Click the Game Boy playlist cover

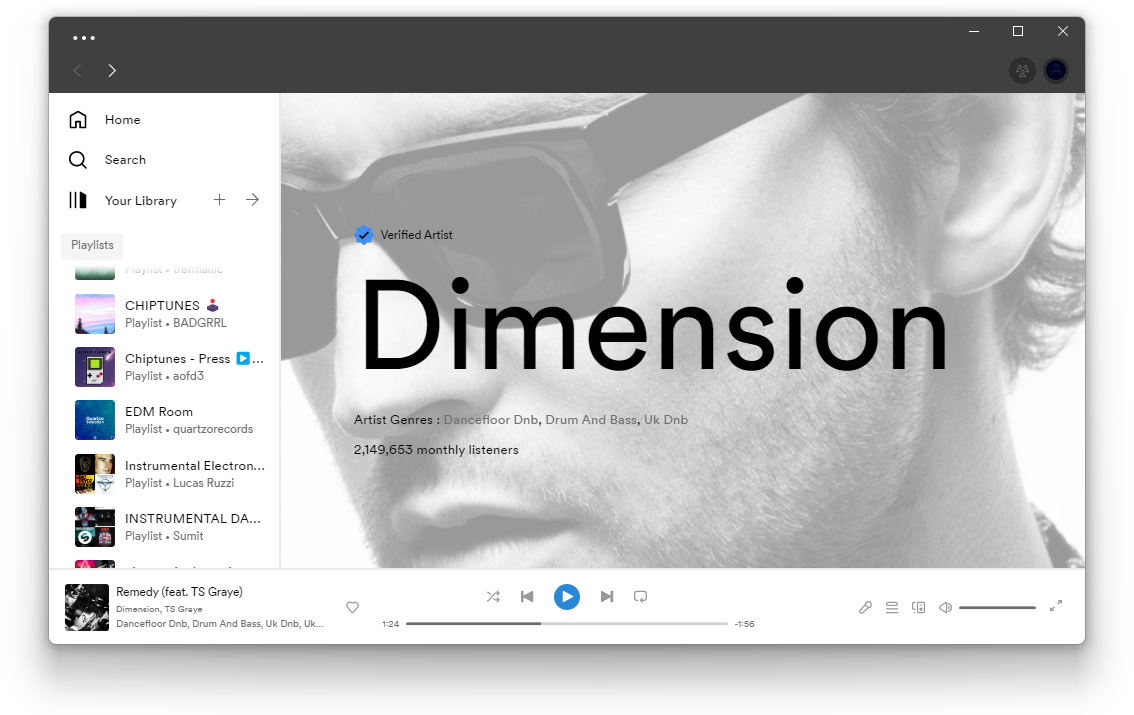tap(95, 367)
